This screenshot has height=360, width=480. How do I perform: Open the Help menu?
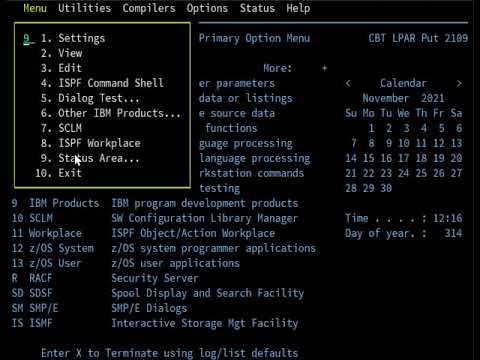coord(298,8)
